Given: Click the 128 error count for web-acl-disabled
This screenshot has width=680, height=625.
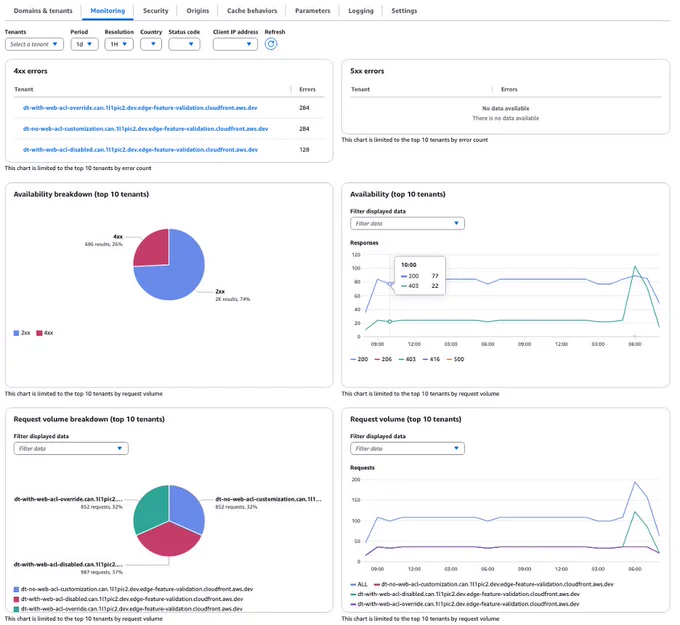Looking at the screenshot, I should click(x=304, y=150).
